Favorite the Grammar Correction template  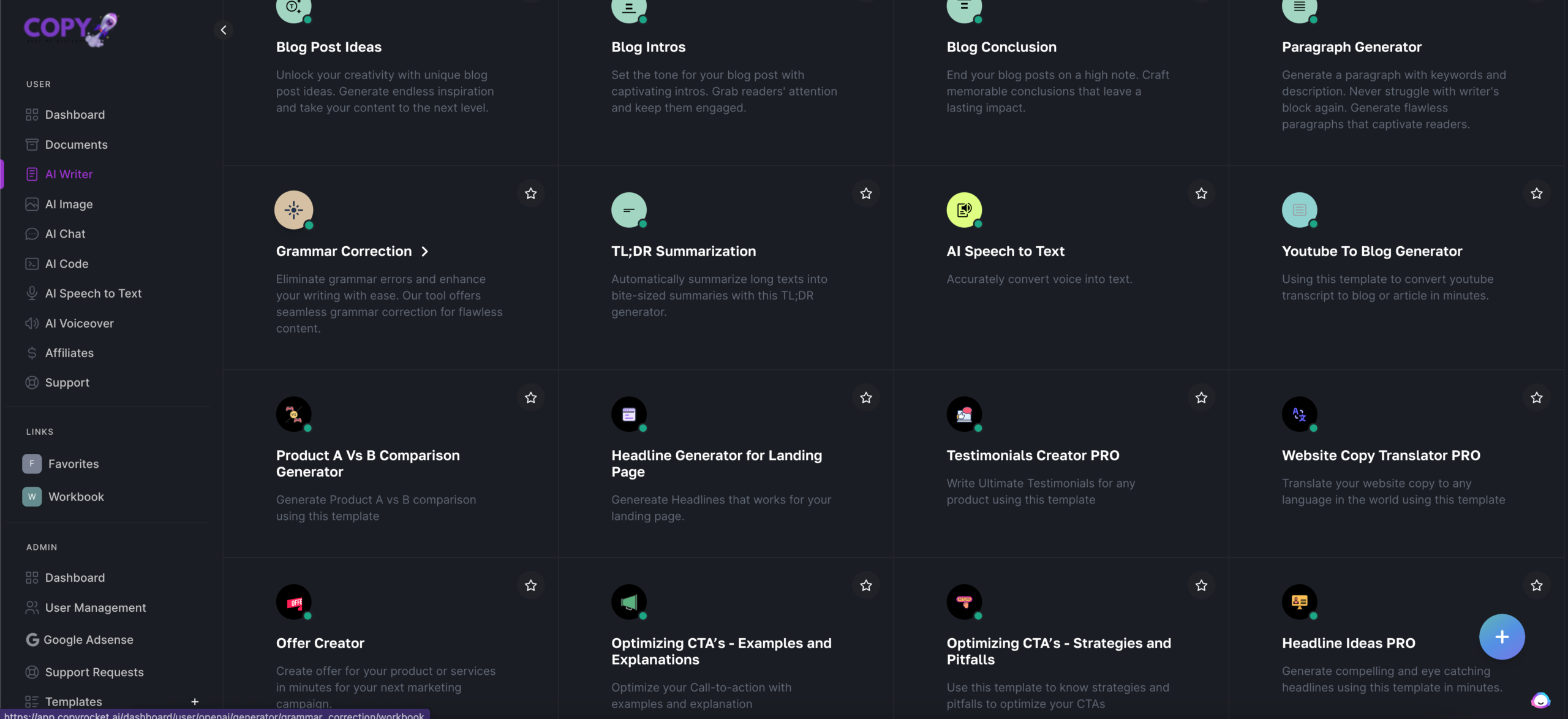530,193
